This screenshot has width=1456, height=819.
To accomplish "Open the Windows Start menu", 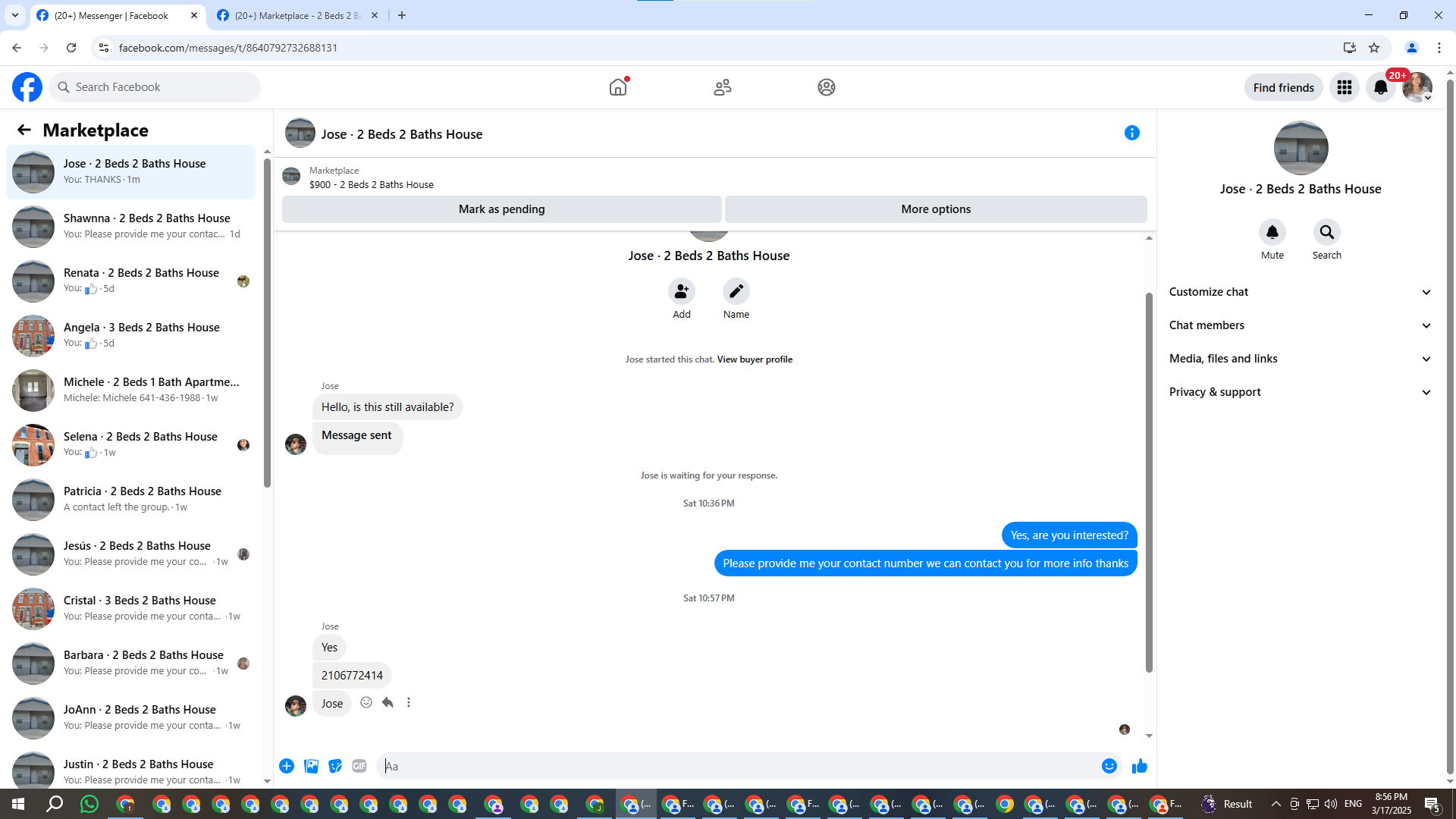I will click(x=18, y=804).
